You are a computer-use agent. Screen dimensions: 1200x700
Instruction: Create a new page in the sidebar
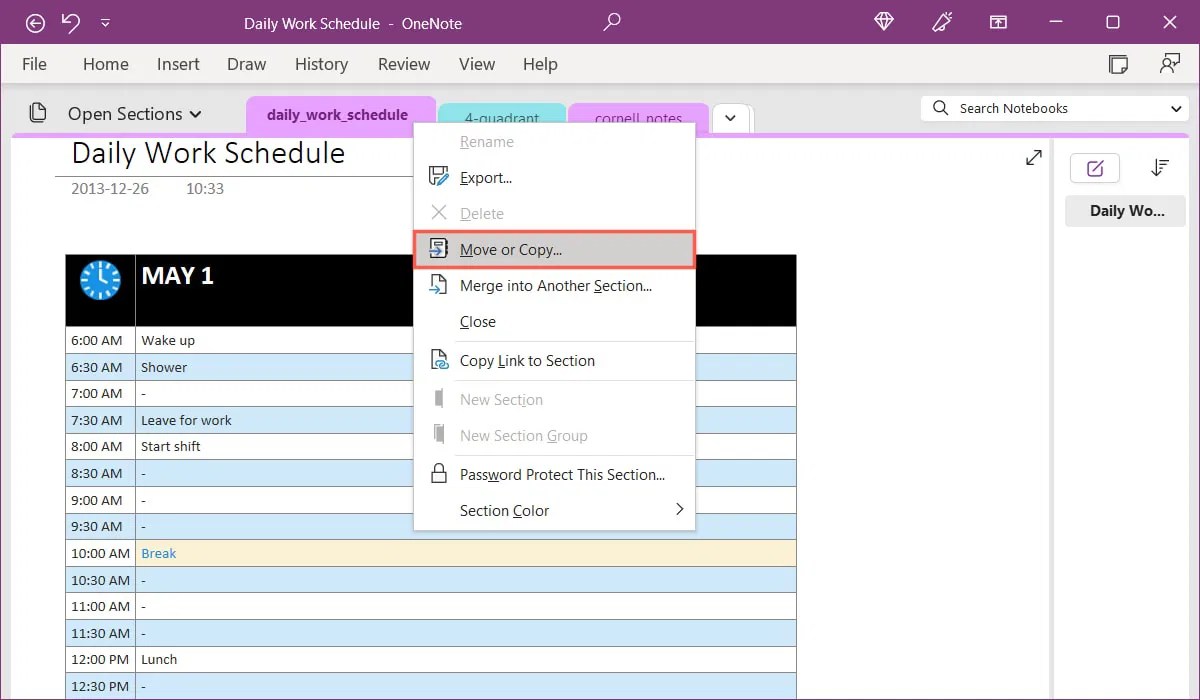[x=1094, y=168]
